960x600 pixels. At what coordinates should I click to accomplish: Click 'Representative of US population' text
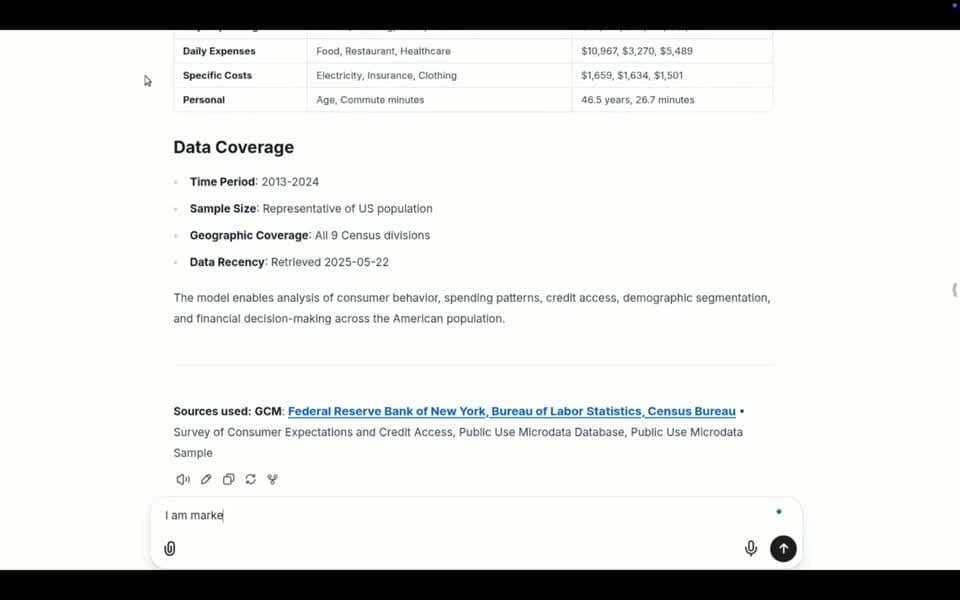(348, 209)
